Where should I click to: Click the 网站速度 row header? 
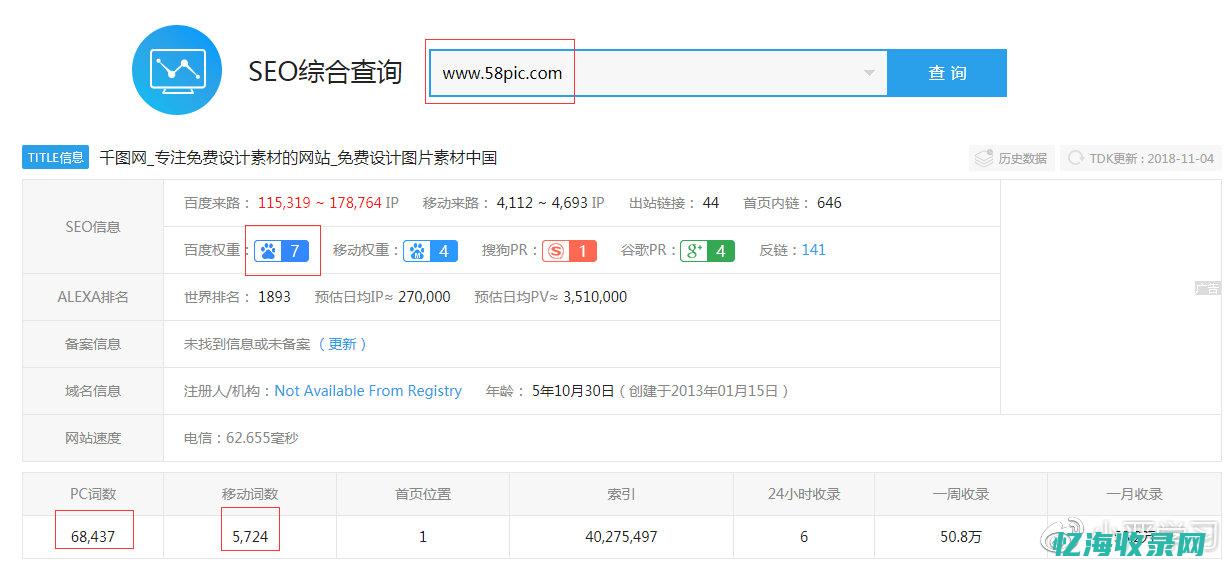(x=93, y=438)
